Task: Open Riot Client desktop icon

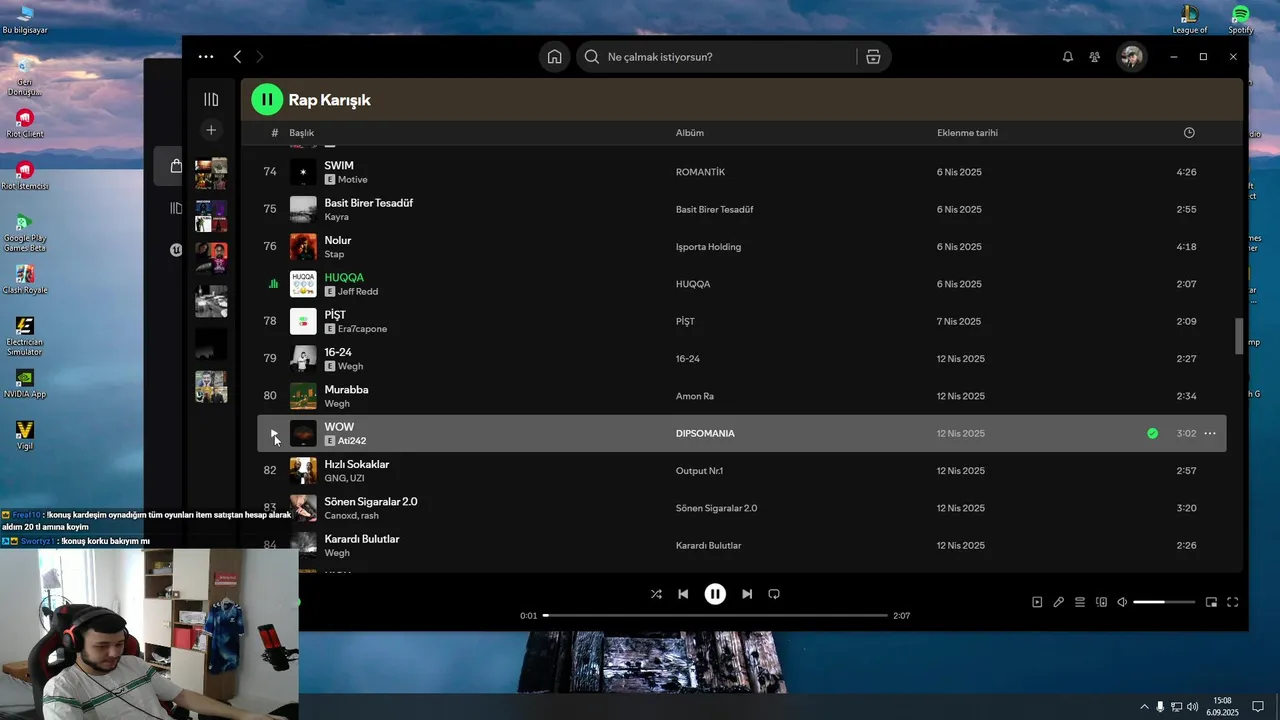Action: [24, 124]
